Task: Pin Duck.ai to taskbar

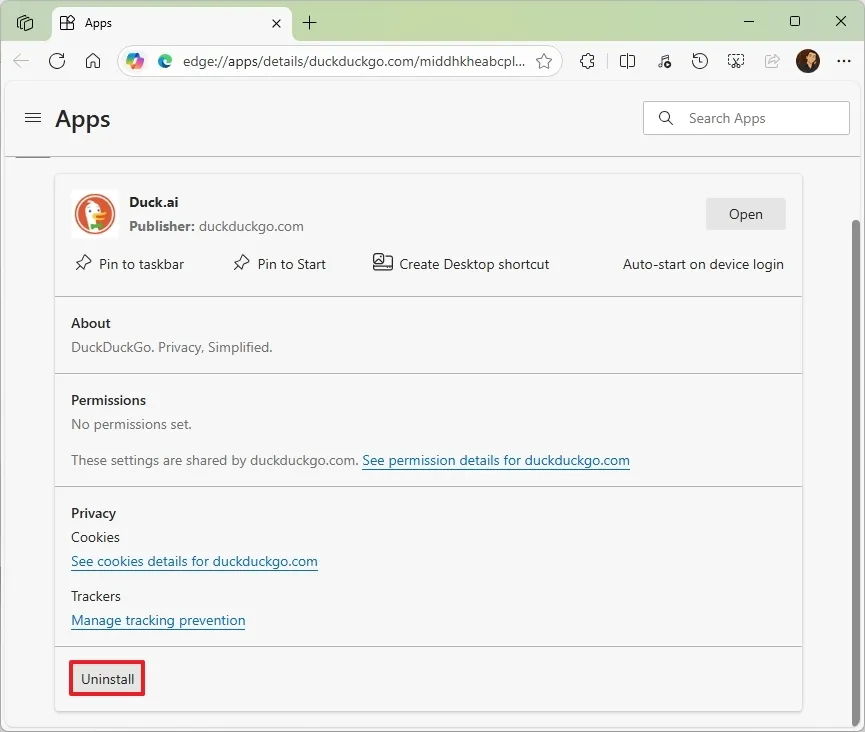Action: (x=130, y=264)
